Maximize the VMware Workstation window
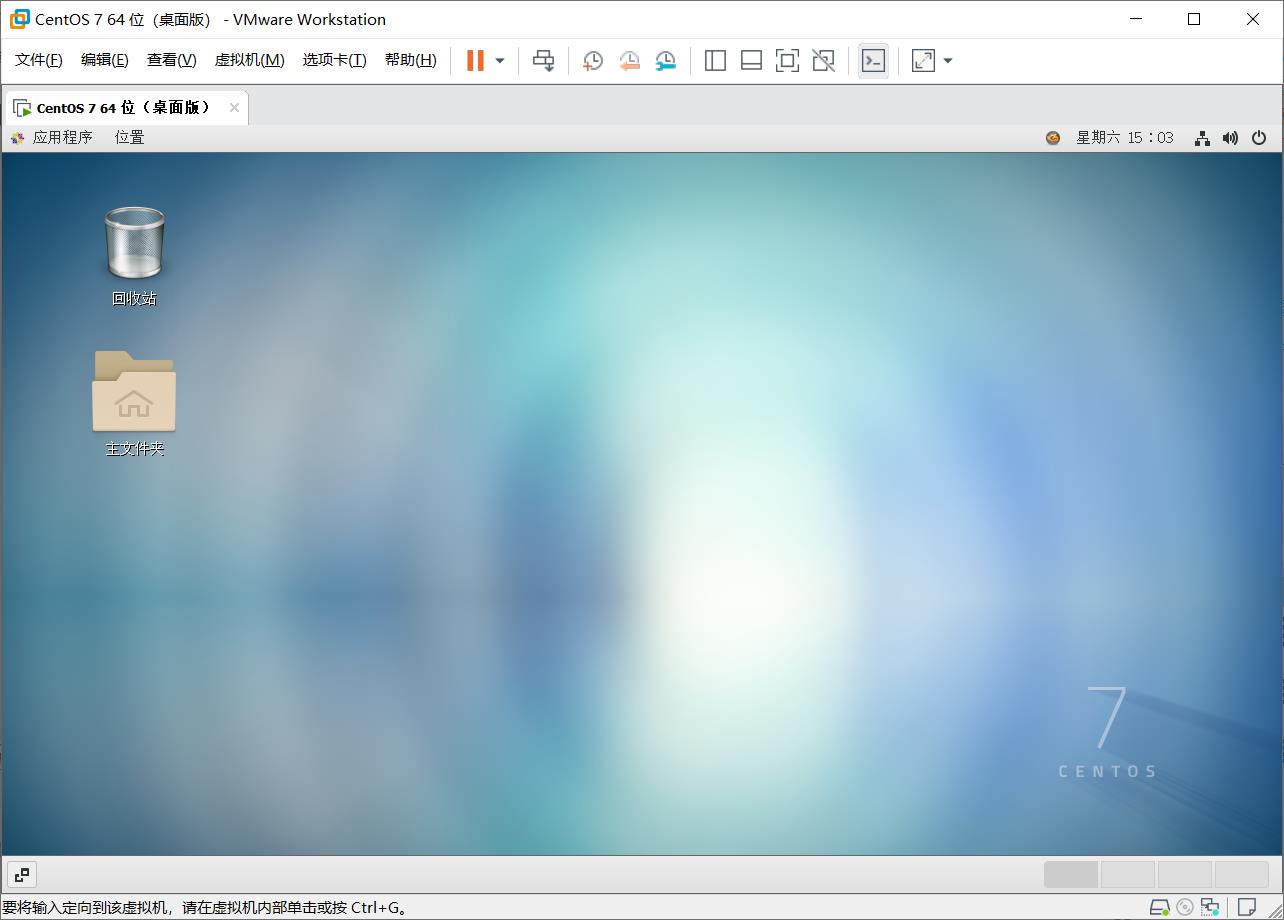This screenshot has width=1284, height=920. point(1194,19)
